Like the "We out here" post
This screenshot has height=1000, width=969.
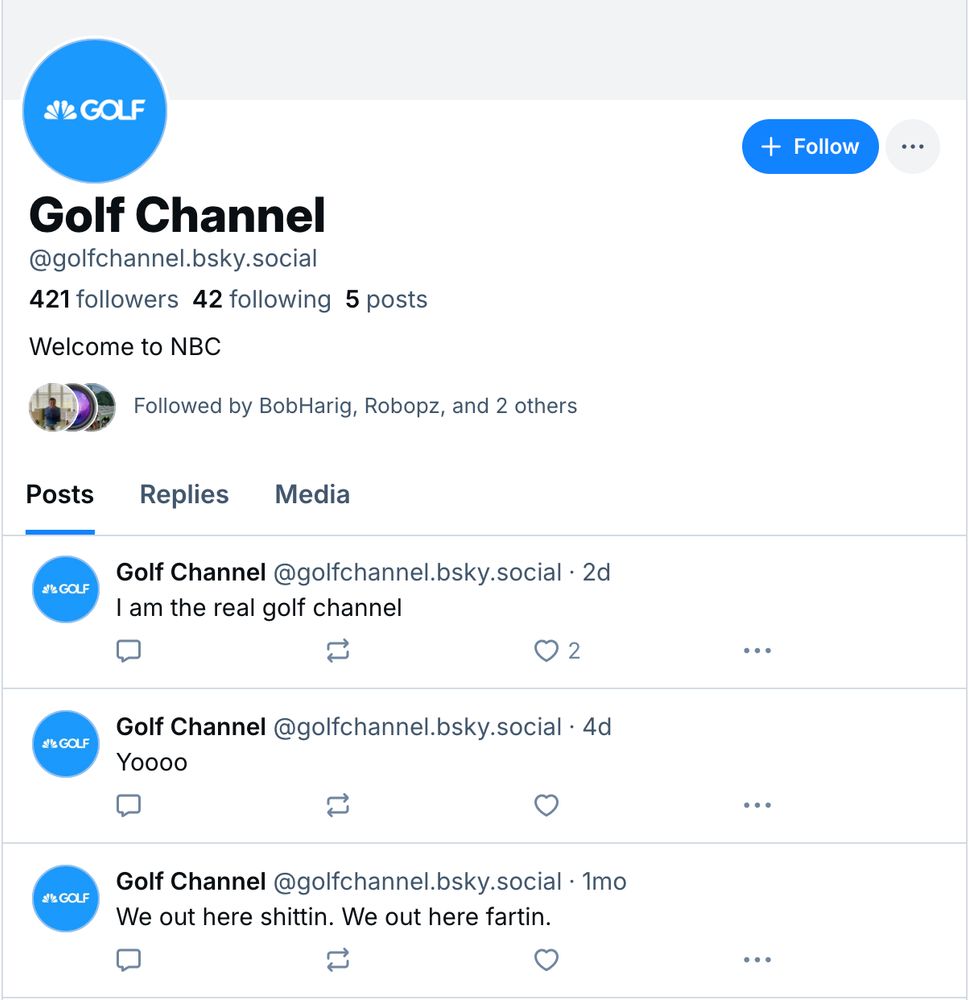(546, 960)
